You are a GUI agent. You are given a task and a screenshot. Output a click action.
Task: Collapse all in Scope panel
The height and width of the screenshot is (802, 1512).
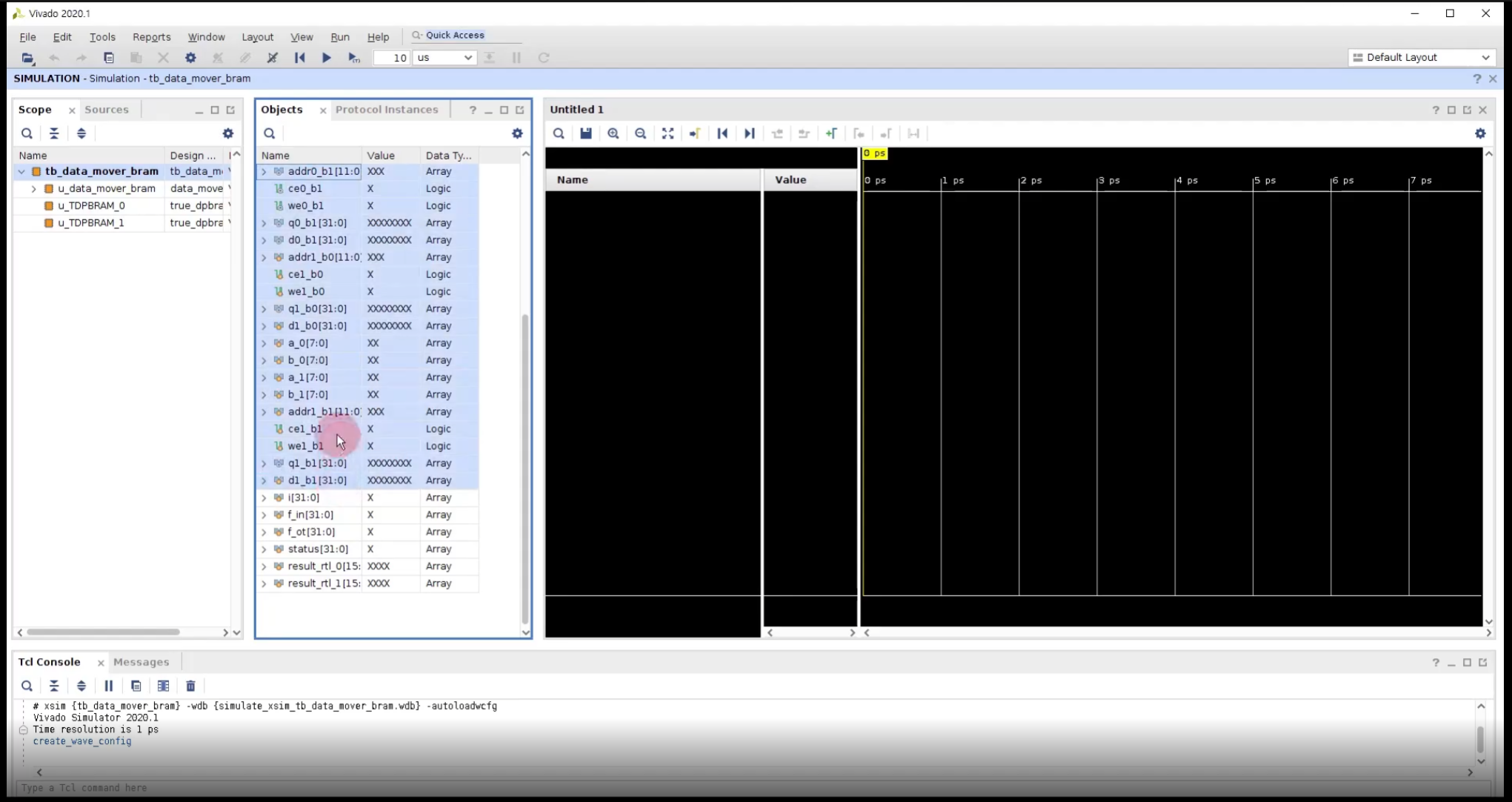coord(54,133)
